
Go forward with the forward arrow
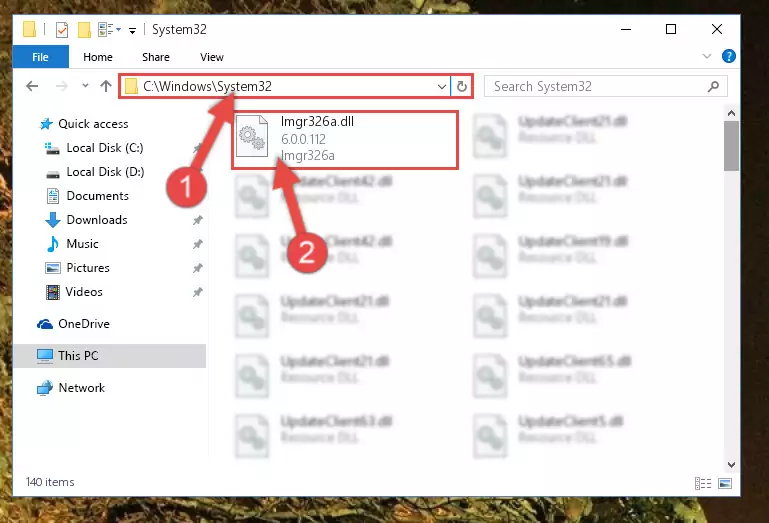(x=62, y=86)
